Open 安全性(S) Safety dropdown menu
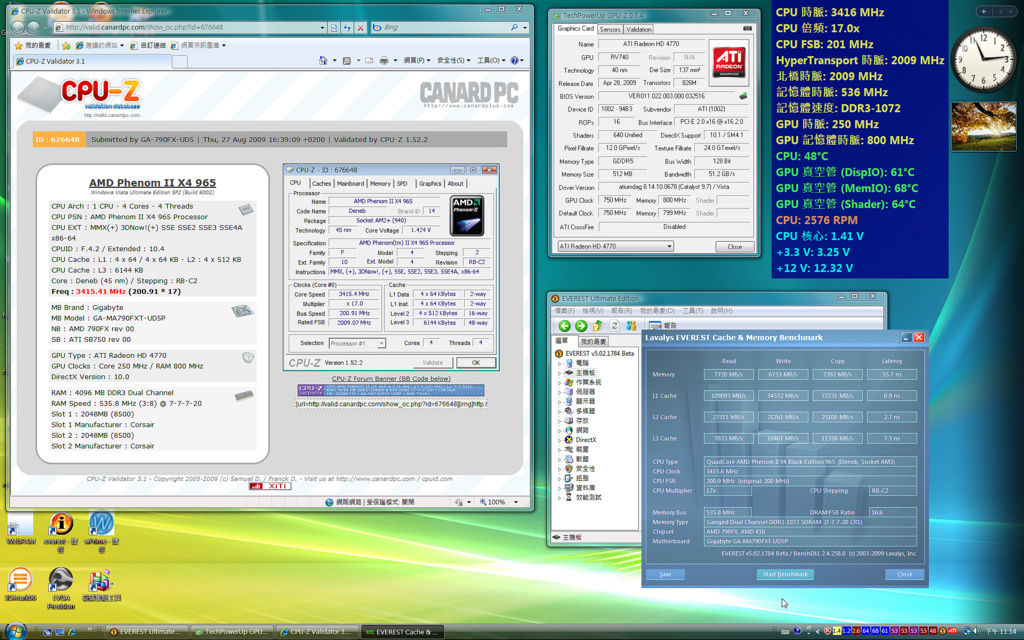The width and height of the screenshot is (1024, 640). [454, 60]
